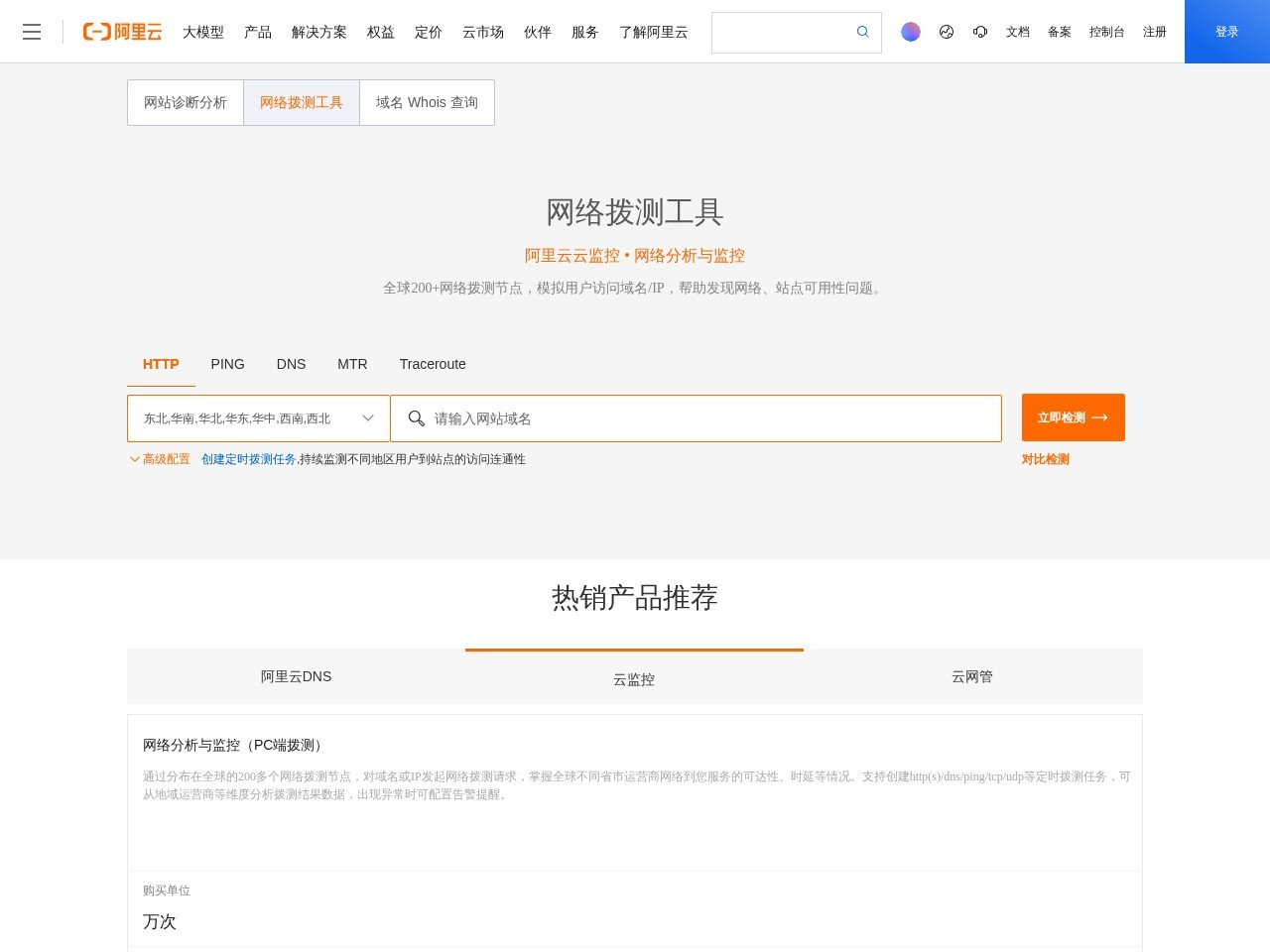The width and height of the screenshot is (1270, 952).
Task: Open the hamburger menu
Action: point(32,31)
